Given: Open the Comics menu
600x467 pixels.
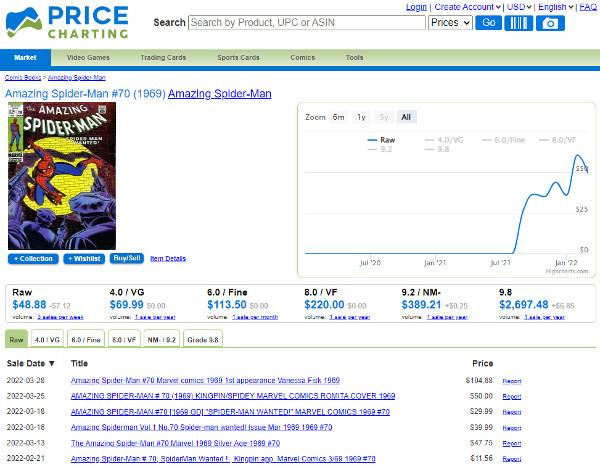Looking at the screenshot, I should coord(302,57).
